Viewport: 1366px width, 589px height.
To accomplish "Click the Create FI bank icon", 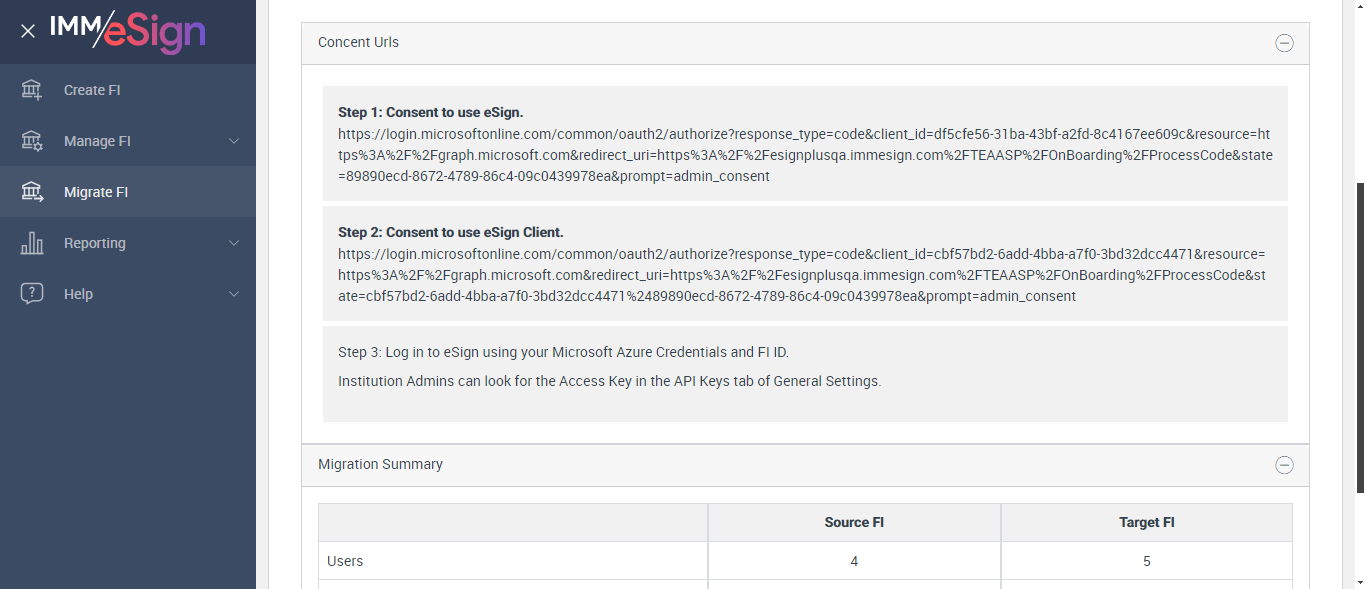I will coord(32,90).
